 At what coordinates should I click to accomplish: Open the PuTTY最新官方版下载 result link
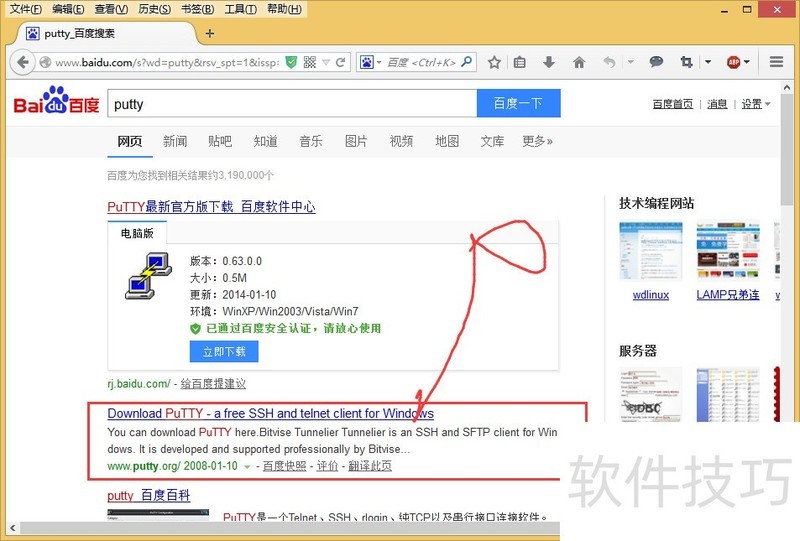(211, 207)
